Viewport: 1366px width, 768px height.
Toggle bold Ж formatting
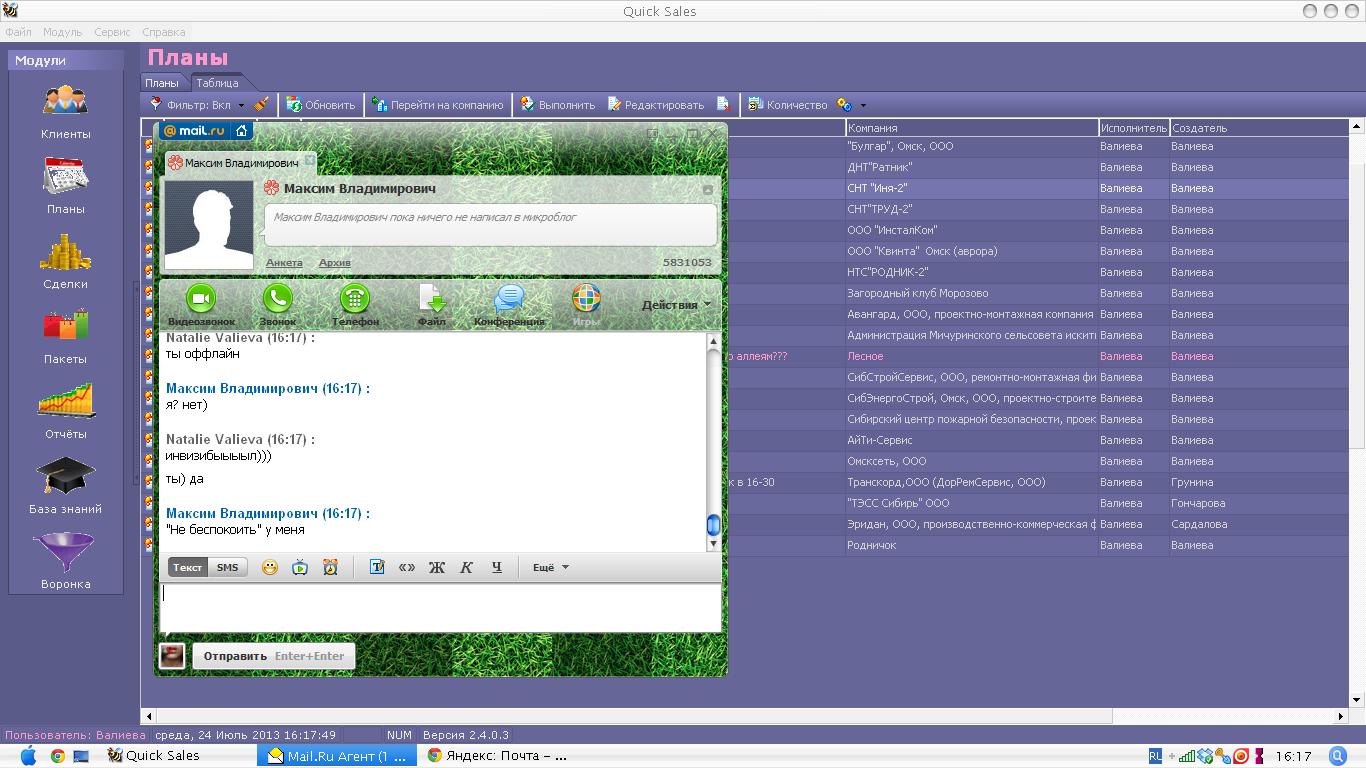click(x=437, y=567)
